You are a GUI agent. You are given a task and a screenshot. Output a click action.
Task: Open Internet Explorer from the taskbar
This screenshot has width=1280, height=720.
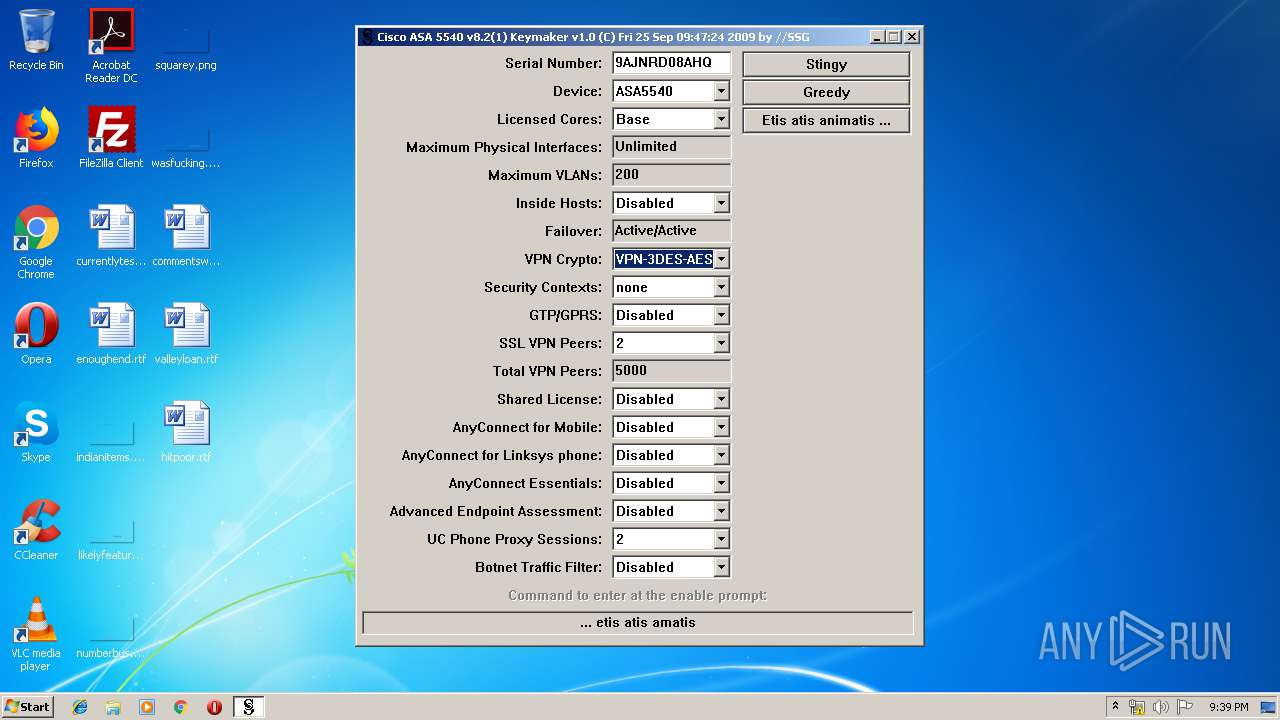point(80,707)
